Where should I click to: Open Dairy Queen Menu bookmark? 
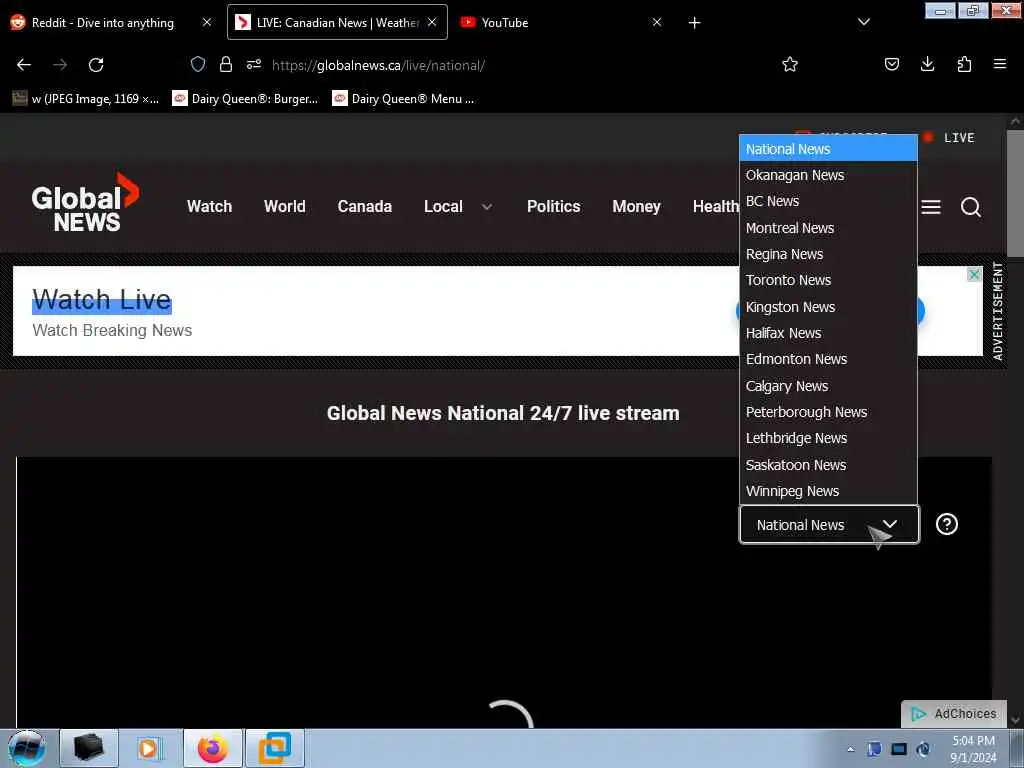(x=403, y=99)
